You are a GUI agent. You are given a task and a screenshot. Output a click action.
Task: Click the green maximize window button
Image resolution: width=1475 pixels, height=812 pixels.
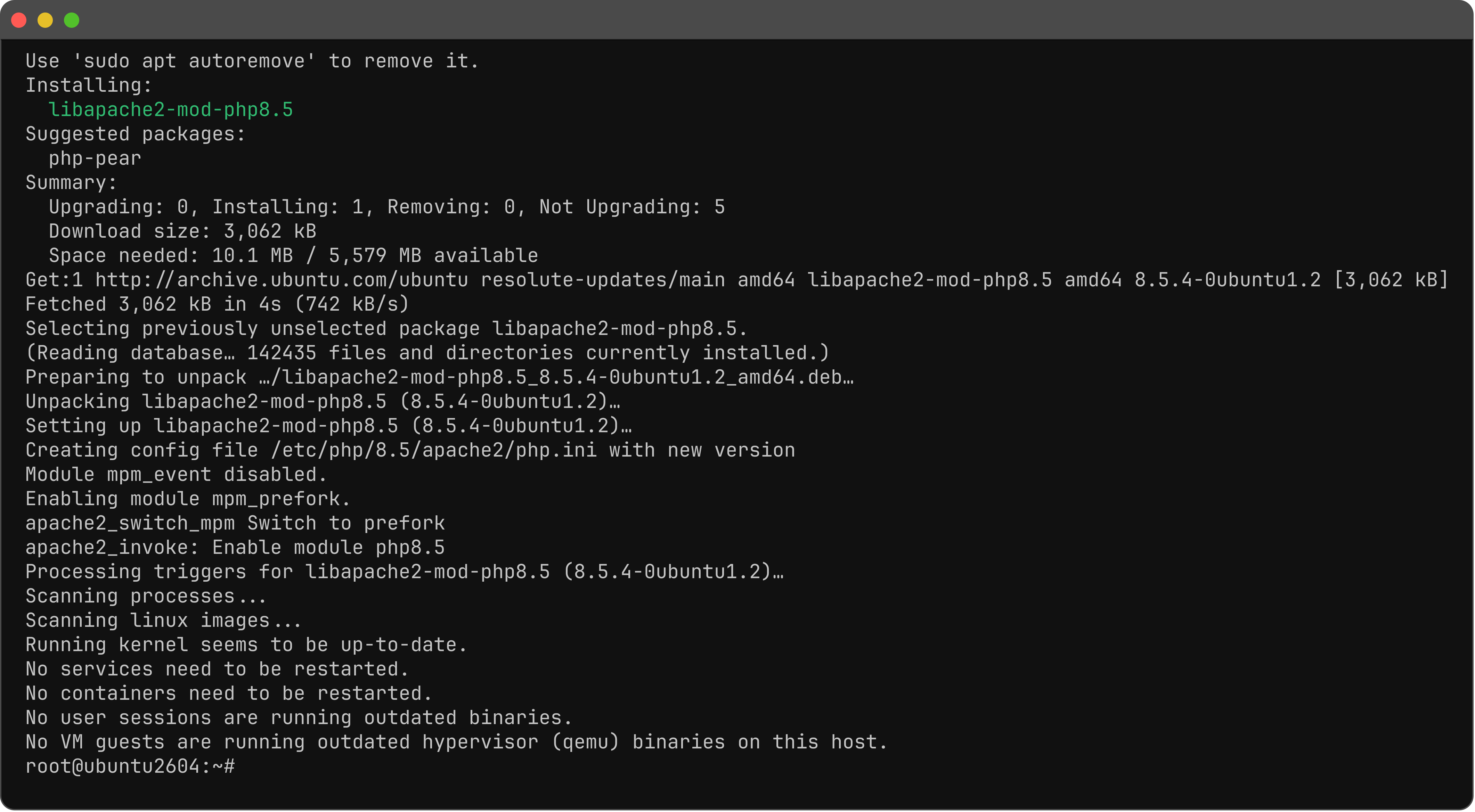[x=72, y=20]
